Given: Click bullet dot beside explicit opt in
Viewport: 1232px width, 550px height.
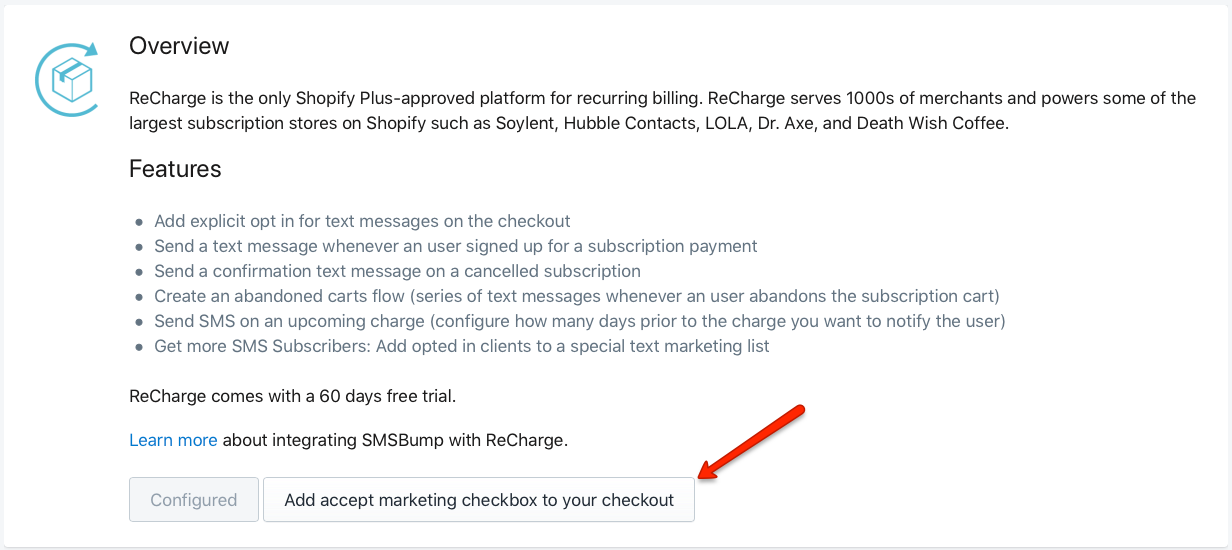Looking at the screenshot, I should click(x=139, y=222).
